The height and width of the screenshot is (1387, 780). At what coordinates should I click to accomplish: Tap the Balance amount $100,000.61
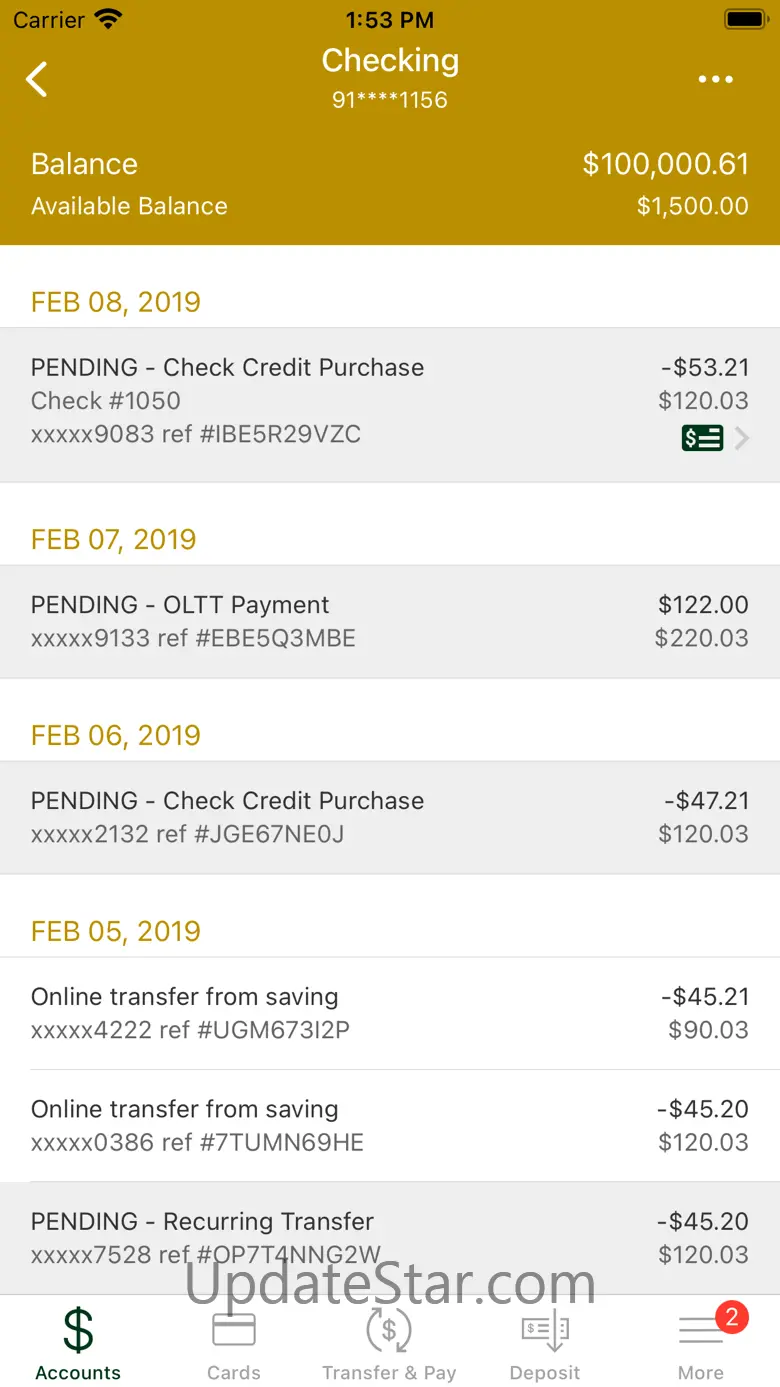pyautogui.click(x=666, y=164)
